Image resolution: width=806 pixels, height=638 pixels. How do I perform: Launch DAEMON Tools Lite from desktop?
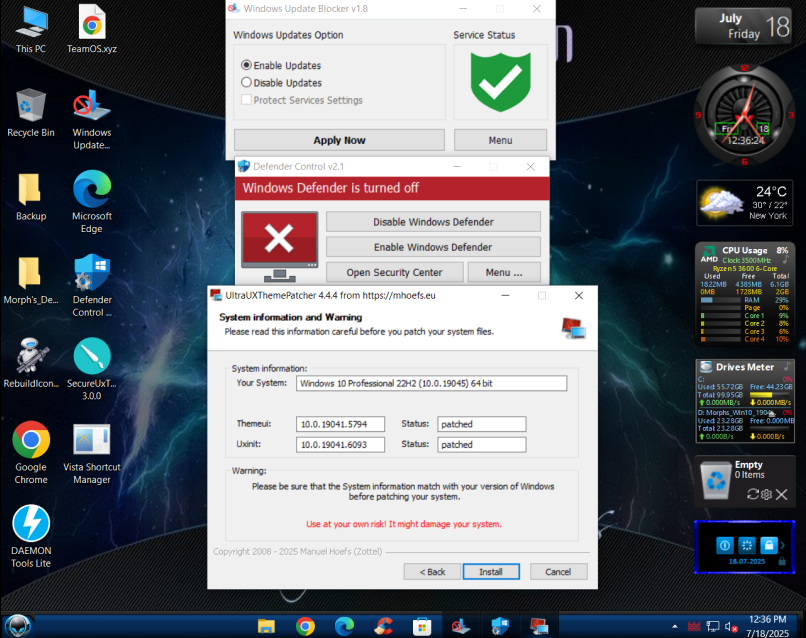(x=31, y=537)
